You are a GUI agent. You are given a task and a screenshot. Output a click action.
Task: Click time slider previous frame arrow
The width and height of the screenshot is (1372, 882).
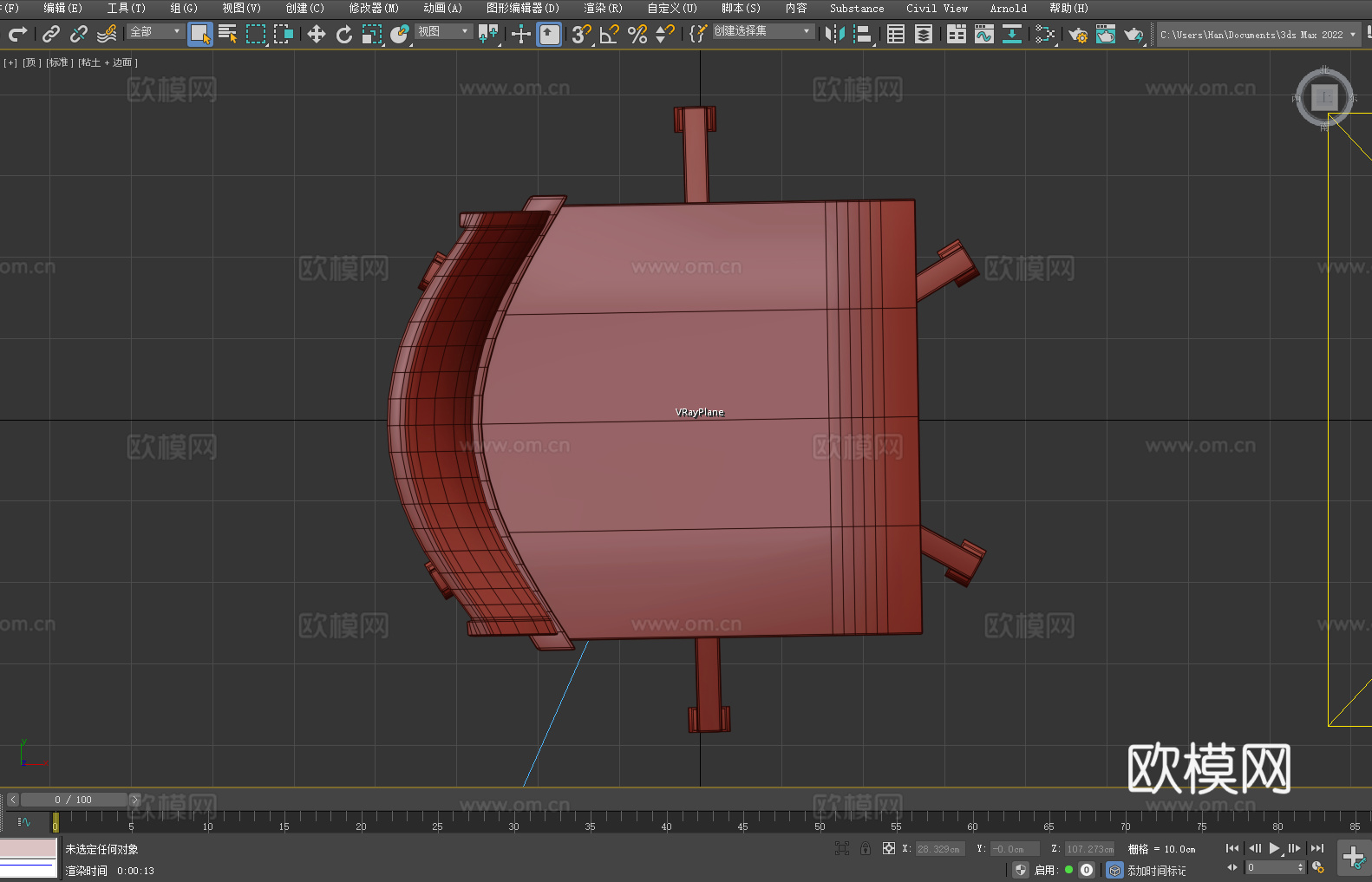point(13,800)
